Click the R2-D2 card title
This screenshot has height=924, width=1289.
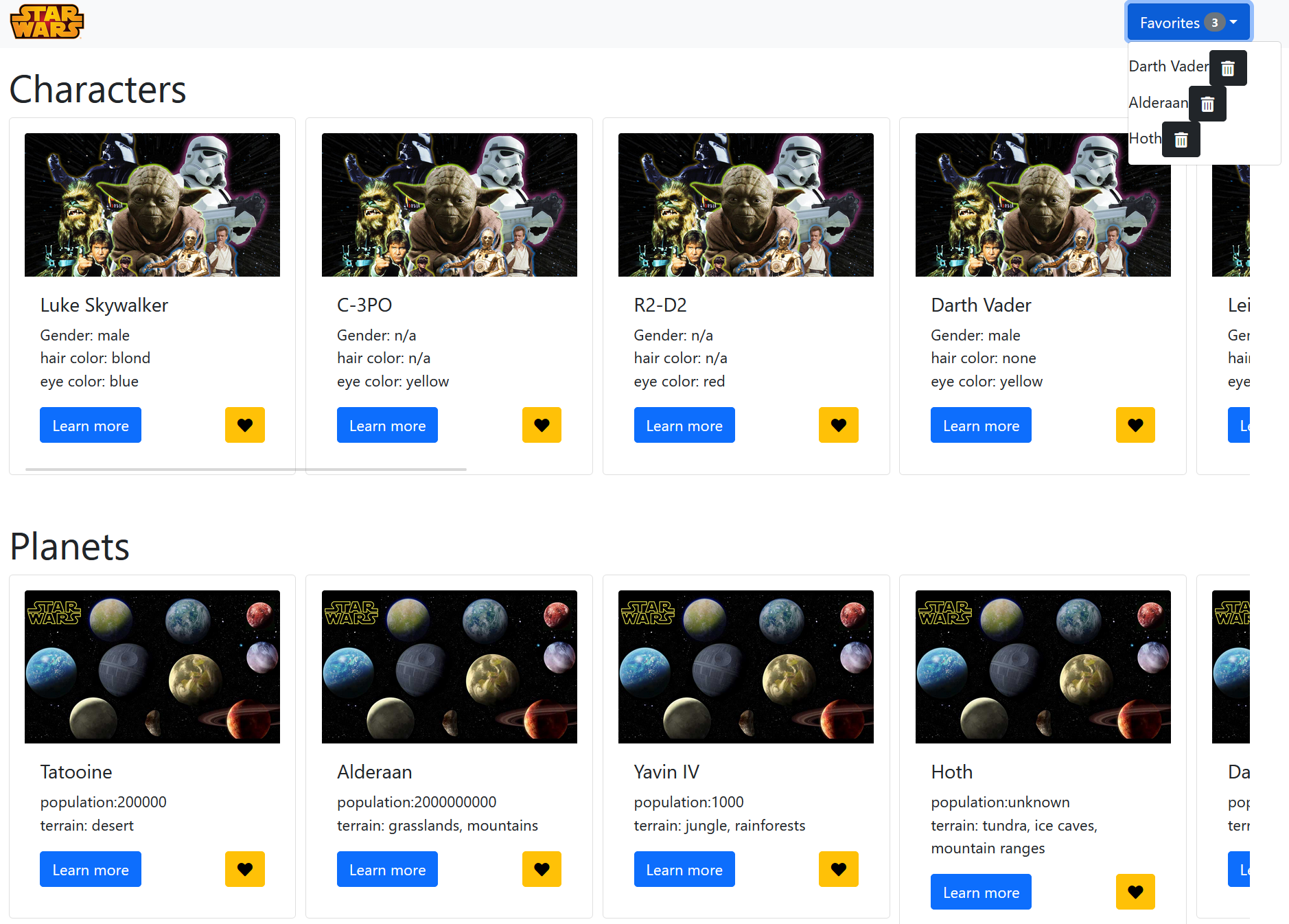click(660, 305)
